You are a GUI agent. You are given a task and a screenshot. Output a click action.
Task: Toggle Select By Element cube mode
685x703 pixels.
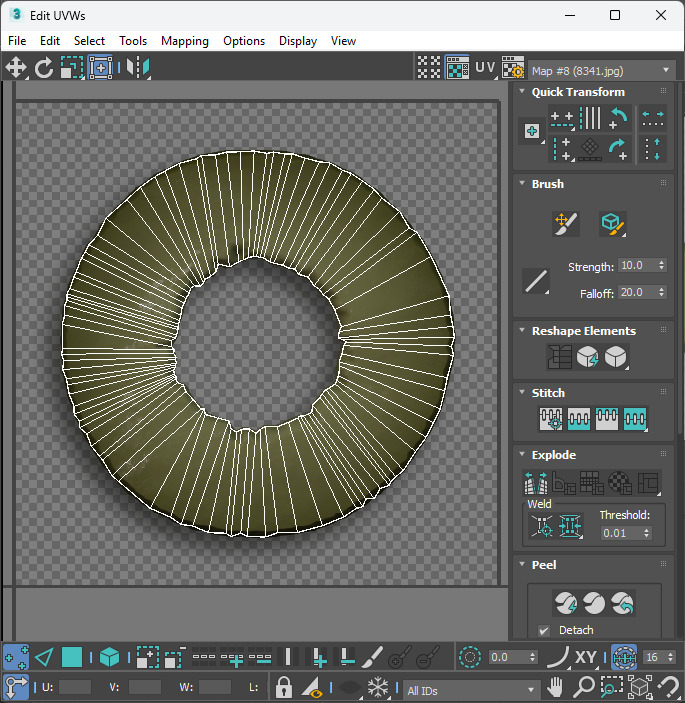coord(109,657)
